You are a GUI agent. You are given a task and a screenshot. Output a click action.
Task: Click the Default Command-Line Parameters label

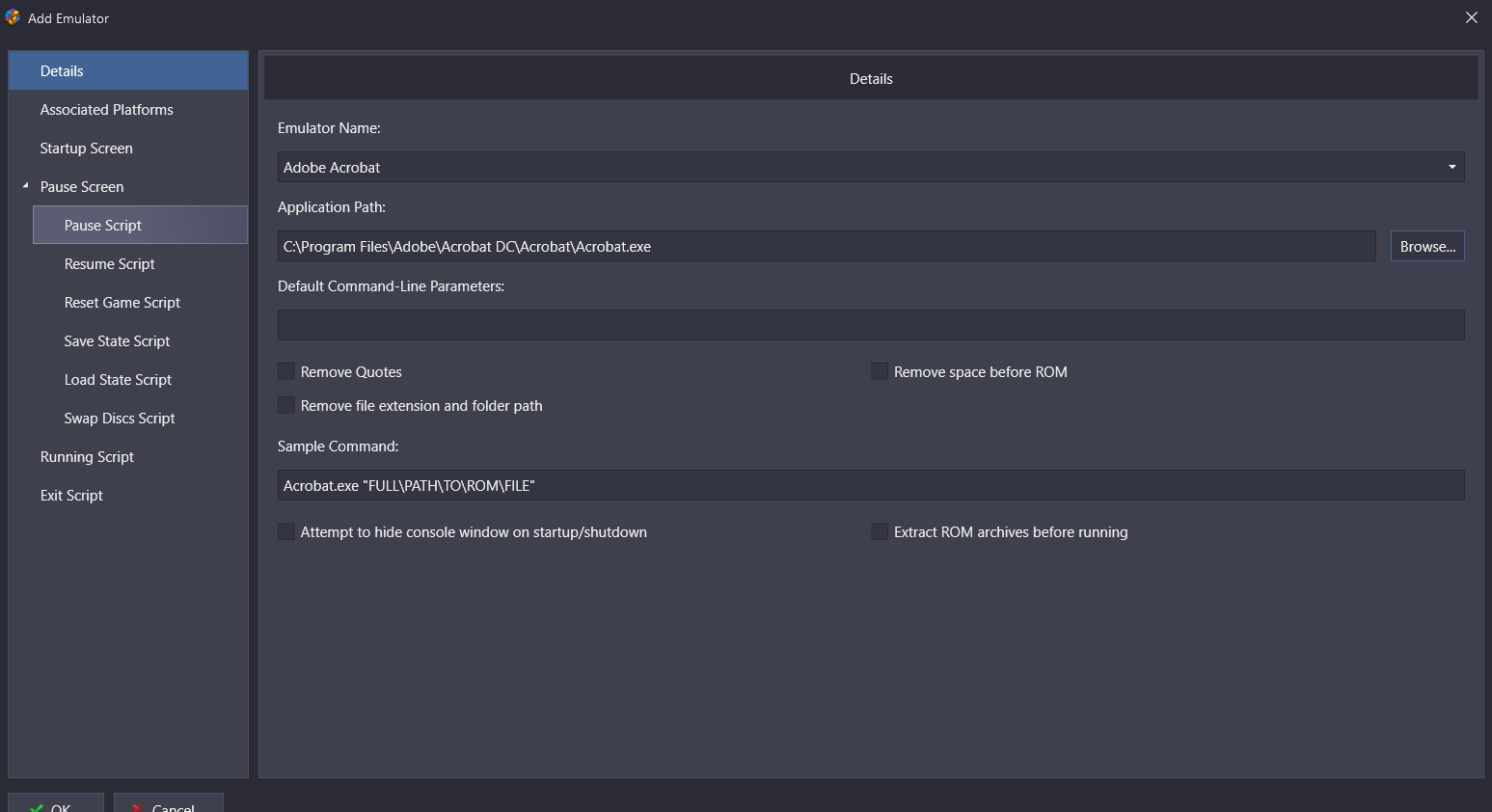(x=391, y=286)
